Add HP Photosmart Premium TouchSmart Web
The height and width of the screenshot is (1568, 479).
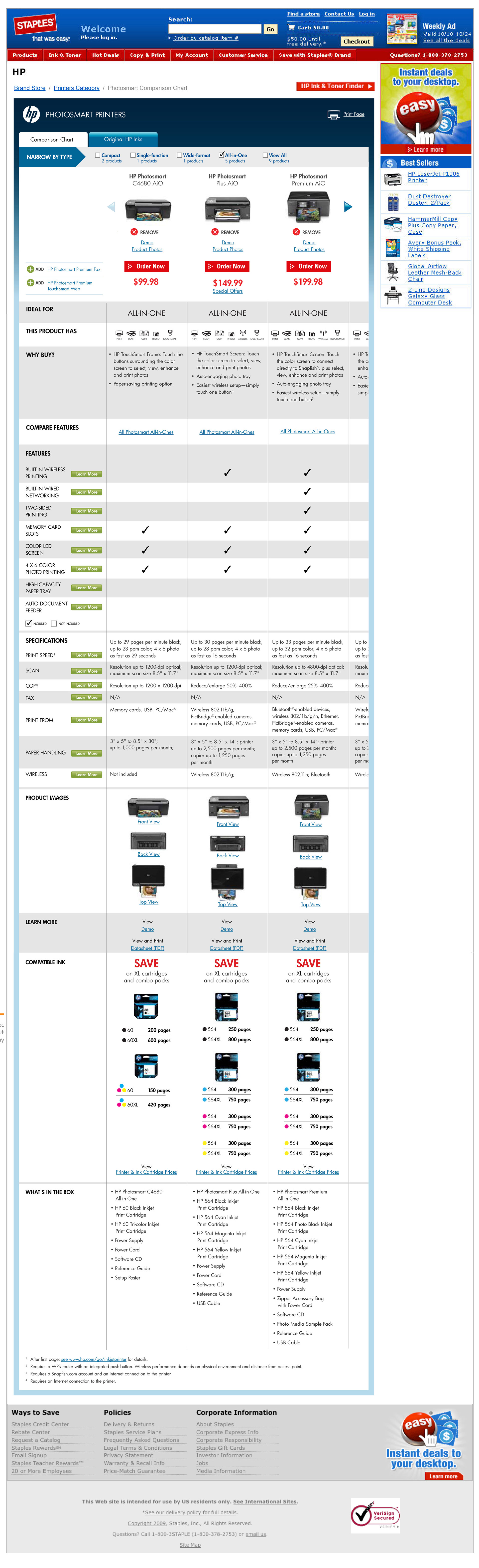[30, 283]
